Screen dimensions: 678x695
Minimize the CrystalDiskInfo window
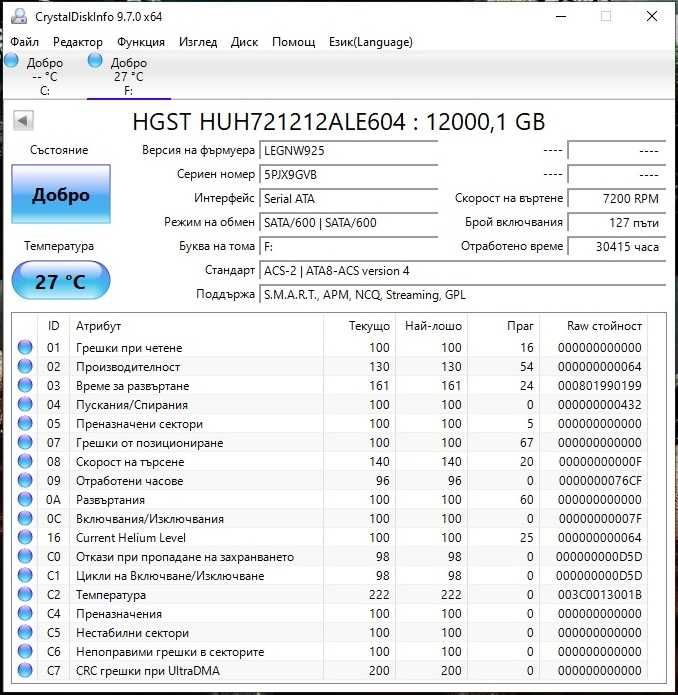(561, 17)
